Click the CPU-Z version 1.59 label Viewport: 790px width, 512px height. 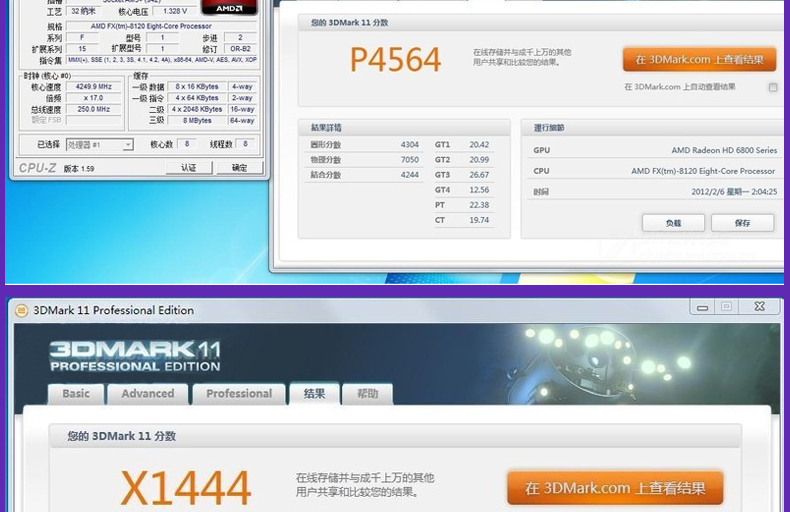[x=79, y=169]
